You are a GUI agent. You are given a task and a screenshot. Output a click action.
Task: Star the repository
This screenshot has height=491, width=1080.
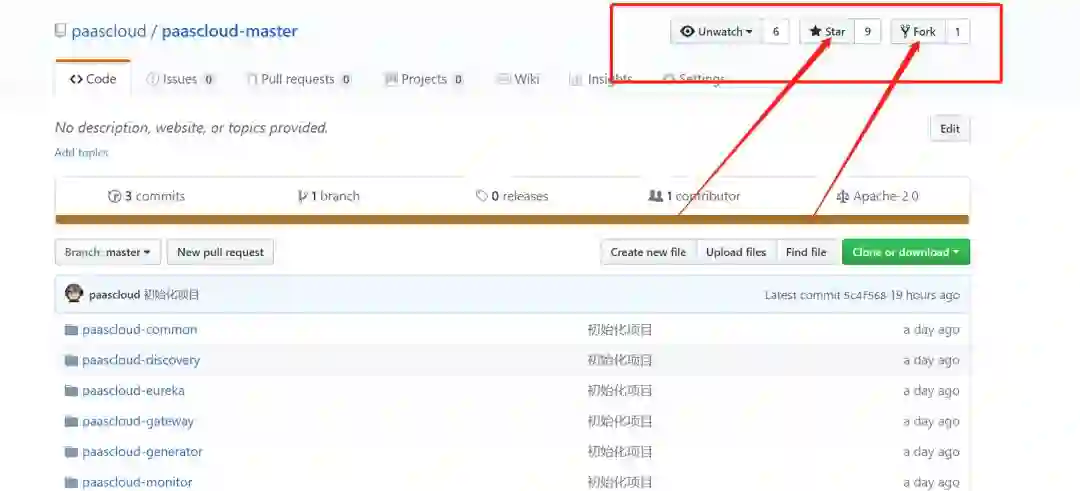pos(827,32)
